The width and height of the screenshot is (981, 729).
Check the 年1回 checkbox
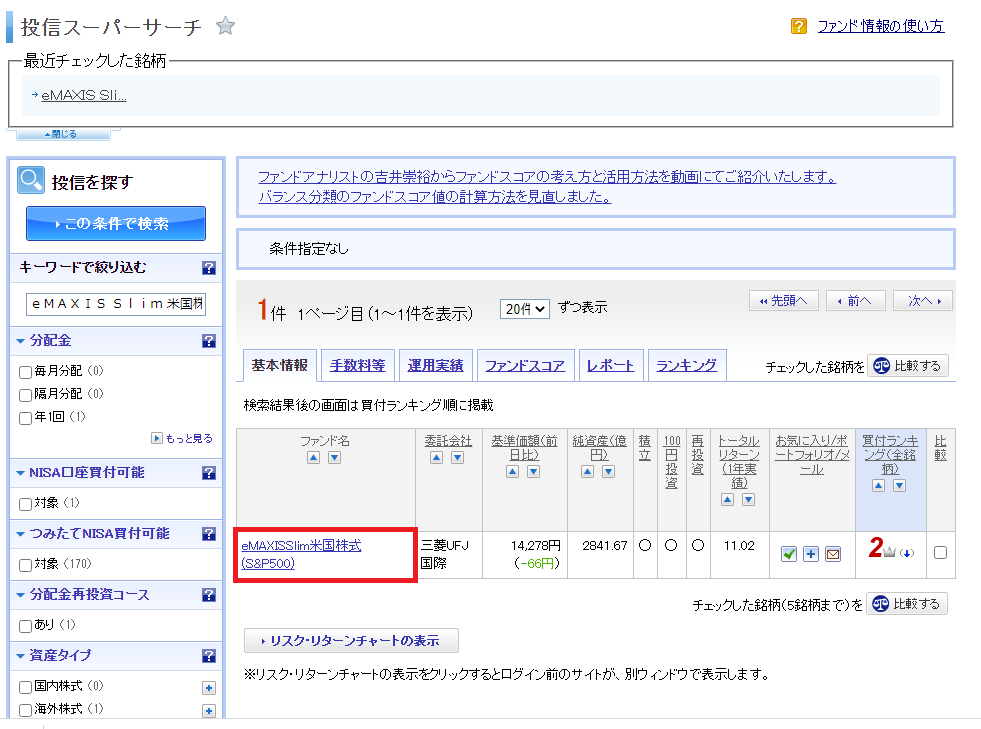click(x=26, y=418)
